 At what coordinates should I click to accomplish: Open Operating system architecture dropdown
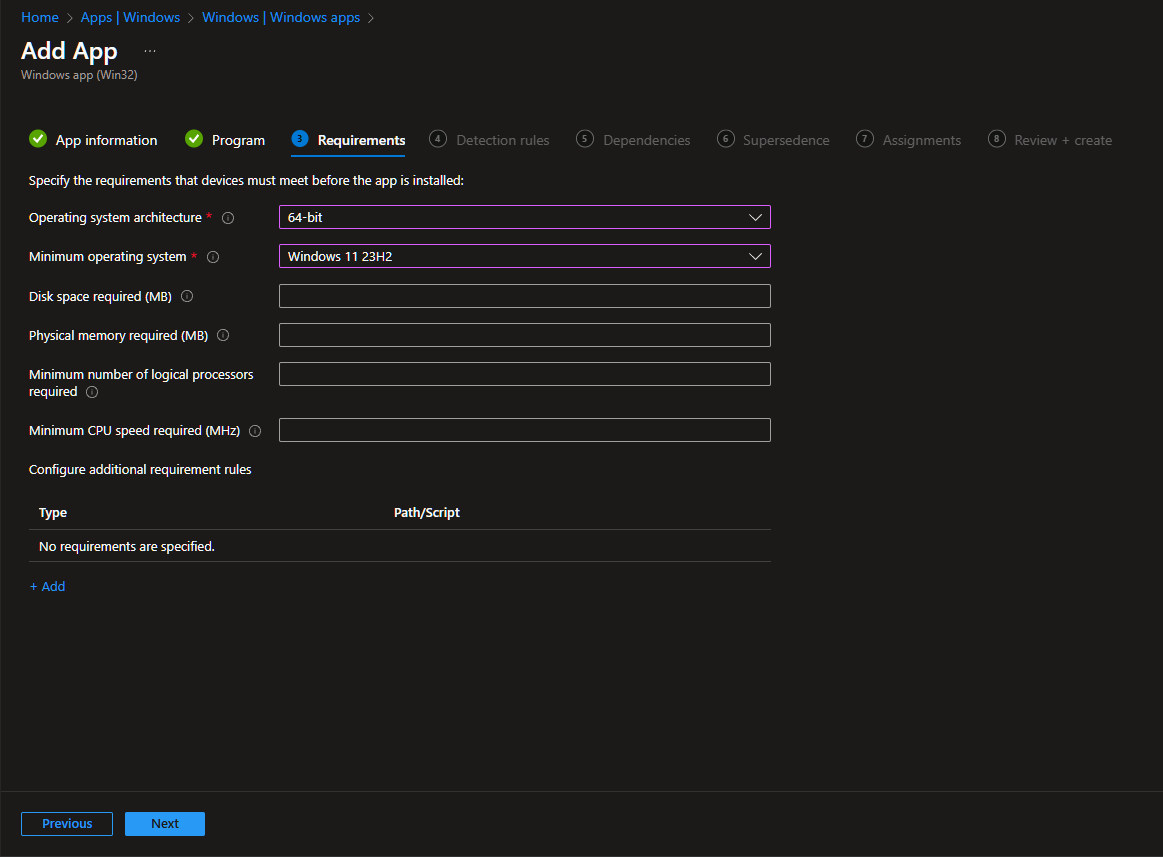click(x=524, y=217)
